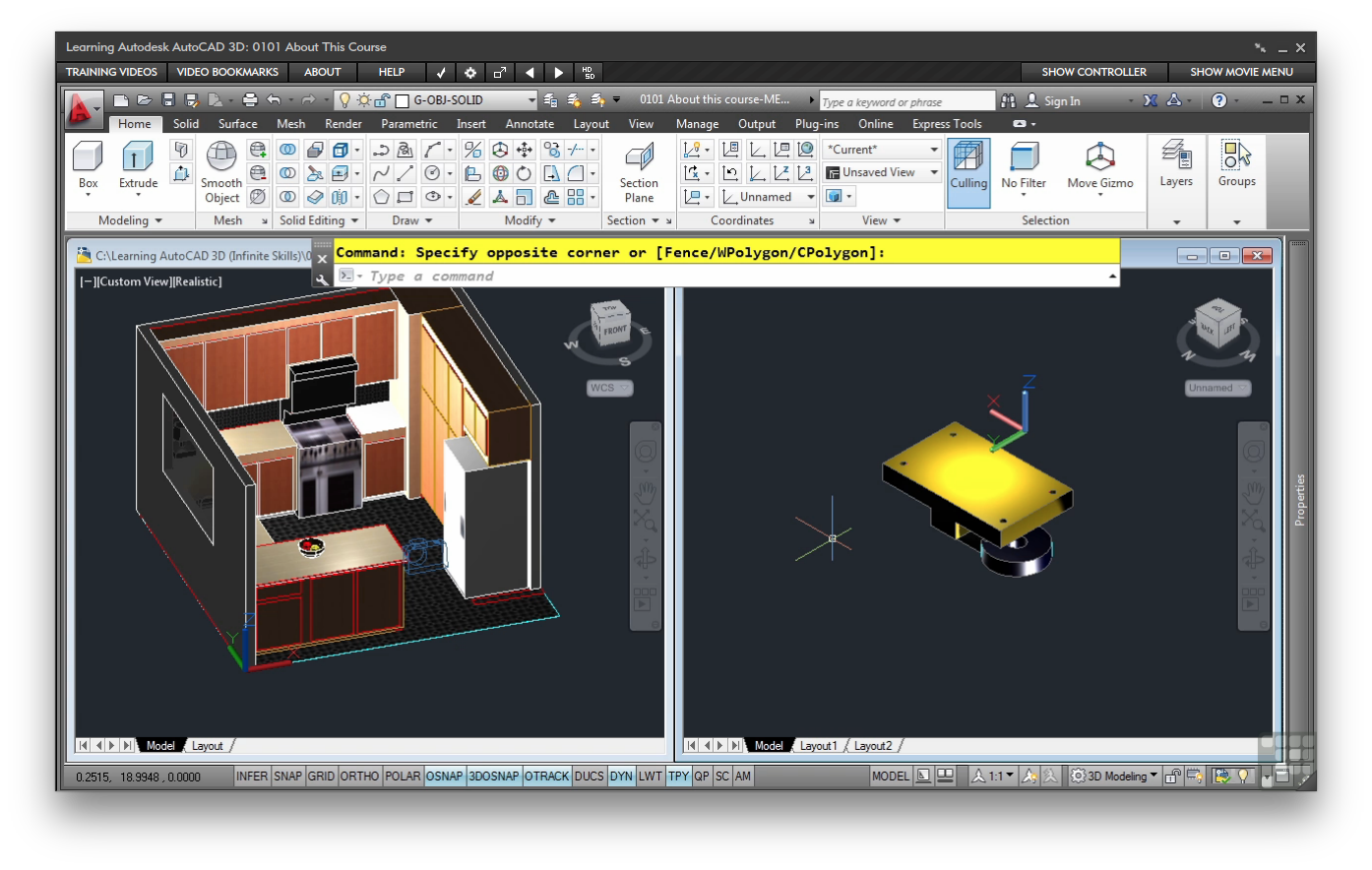This screenshot has height=870, width=1372.
Task: Click the Plot printer icon
Action: pos(250,100)
